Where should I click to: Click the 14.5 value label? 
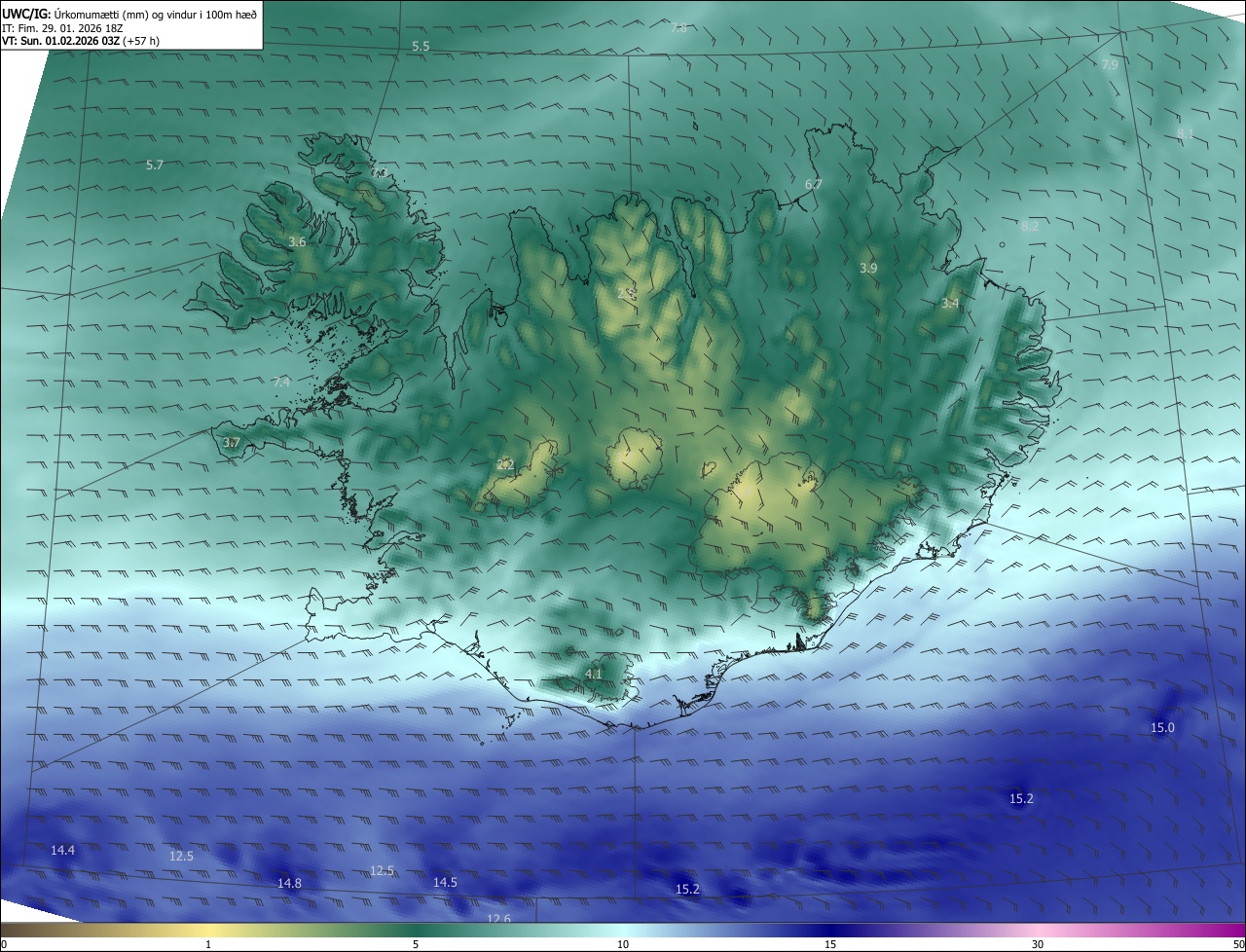[445, 883]
